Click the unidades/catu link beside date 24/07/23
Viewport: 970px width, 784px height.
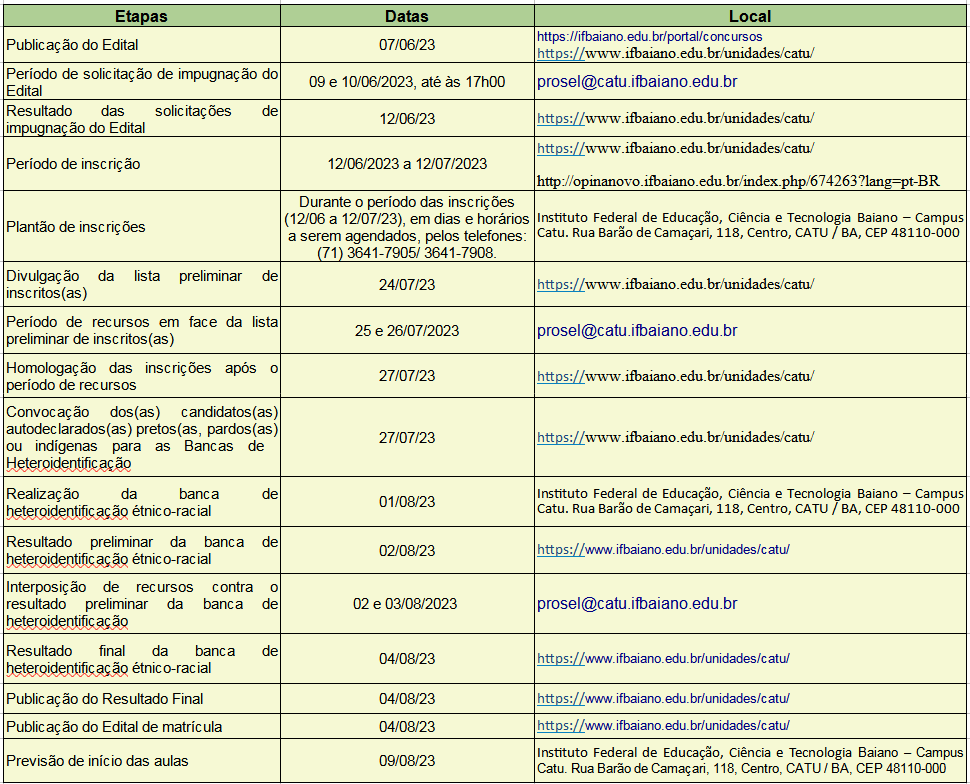tap(675, 284)
